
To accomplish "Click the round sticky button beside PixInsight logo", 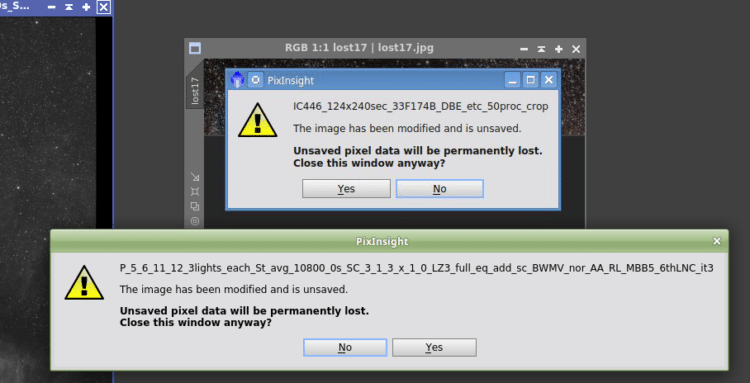I will coord(255,80).
